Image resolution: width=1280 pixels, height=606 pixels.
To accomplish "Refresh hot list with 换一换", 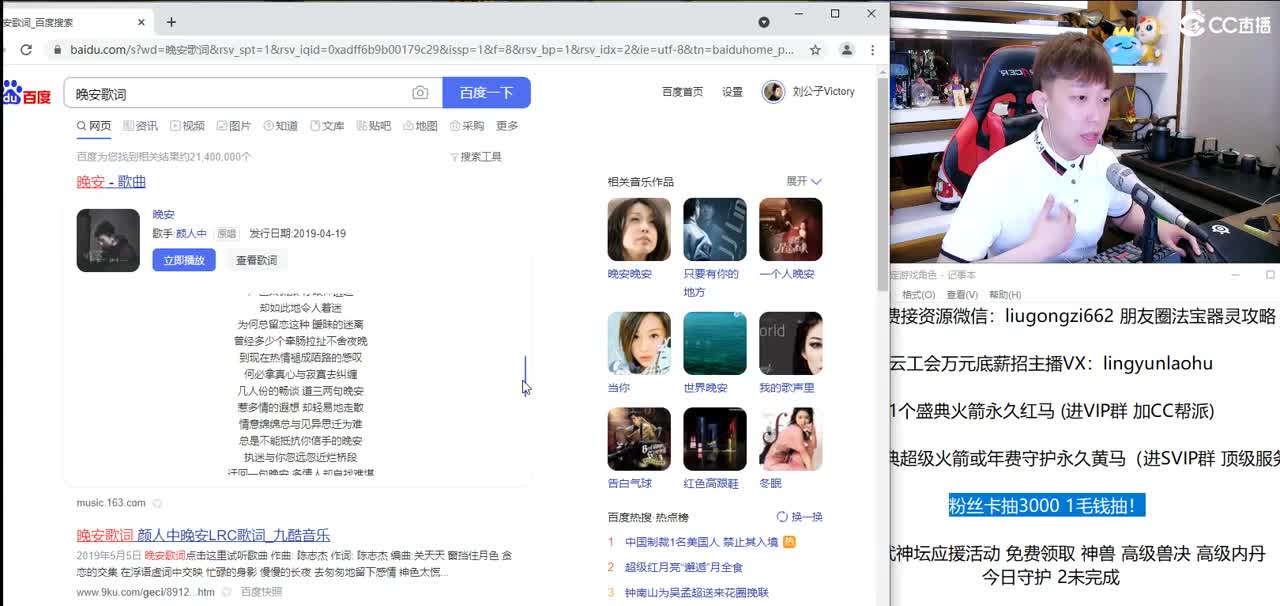I will click(x=800, y=517).
